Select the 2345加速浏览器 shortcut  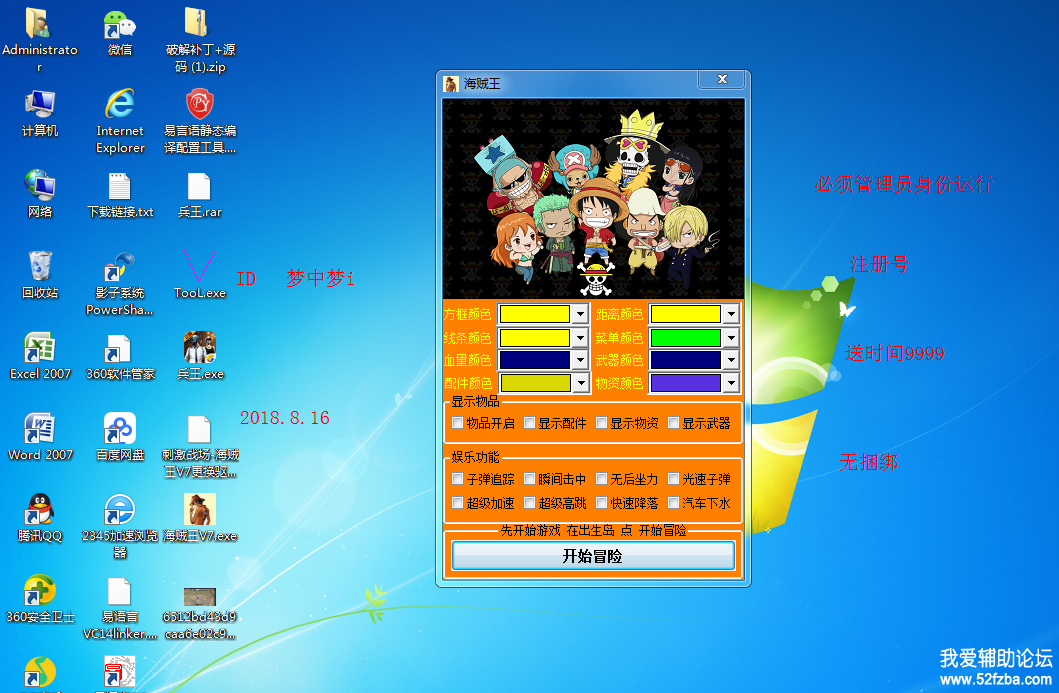point(120,525)
